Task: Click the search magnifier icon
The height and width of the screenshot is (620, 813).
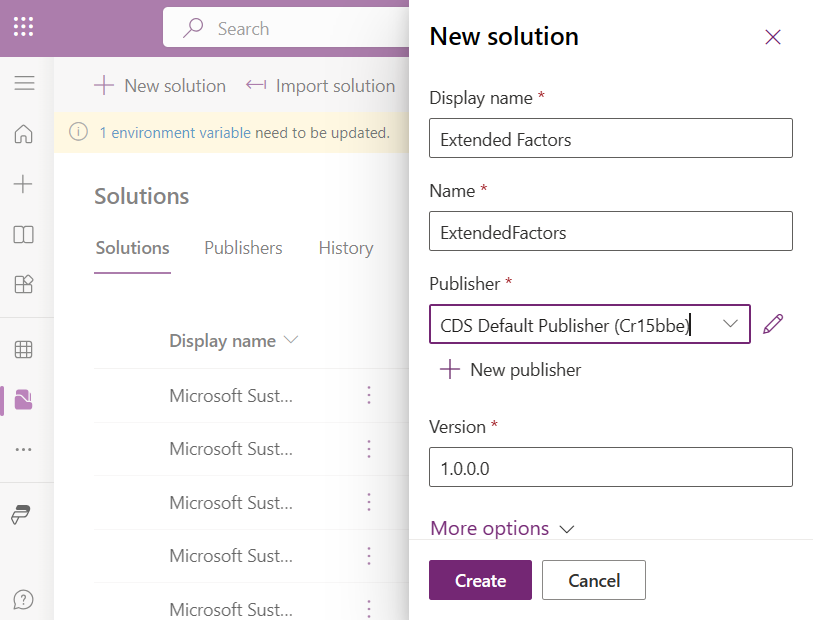Action: click(x=193, y=28)
